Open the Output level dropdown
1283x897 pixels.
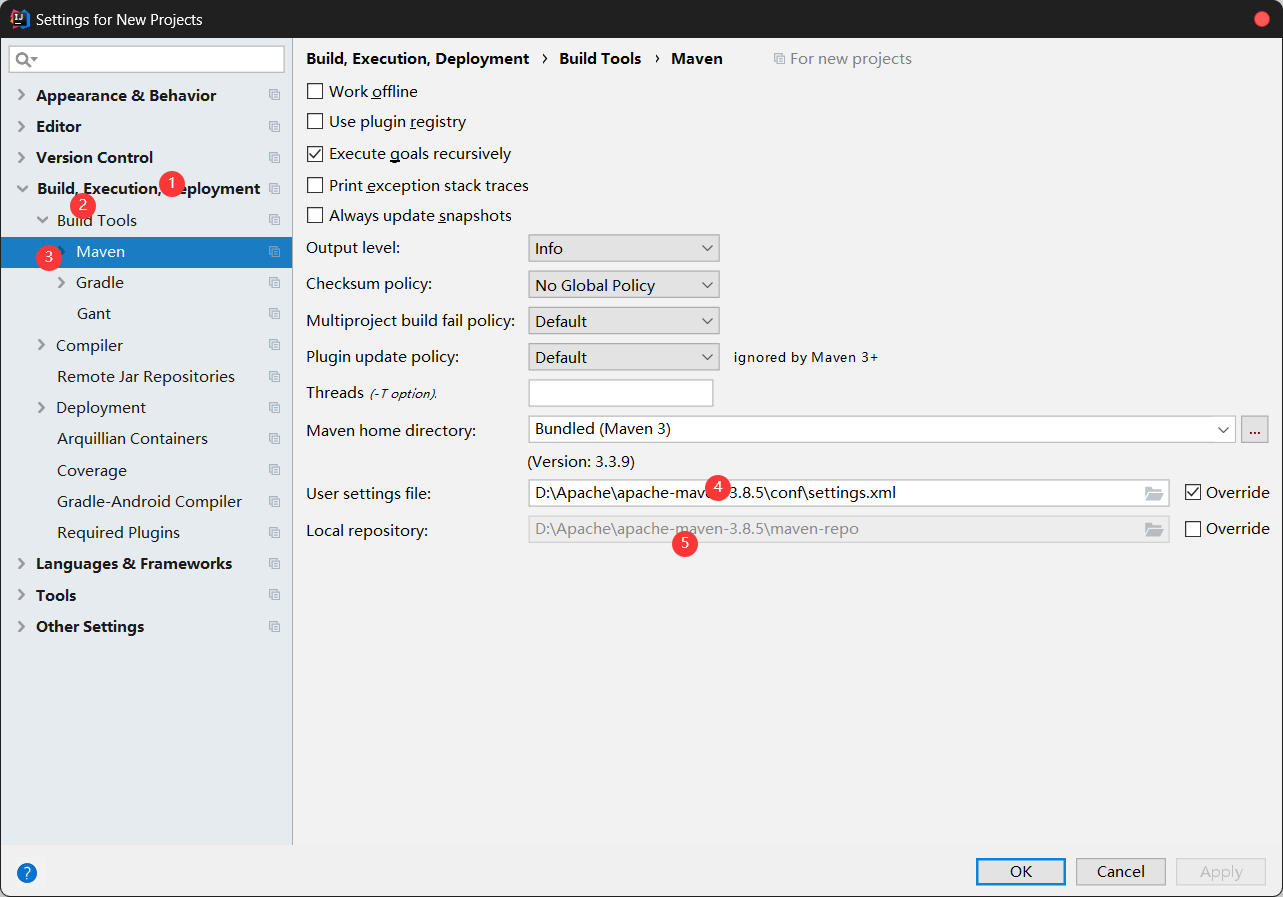tap(623, 248)
